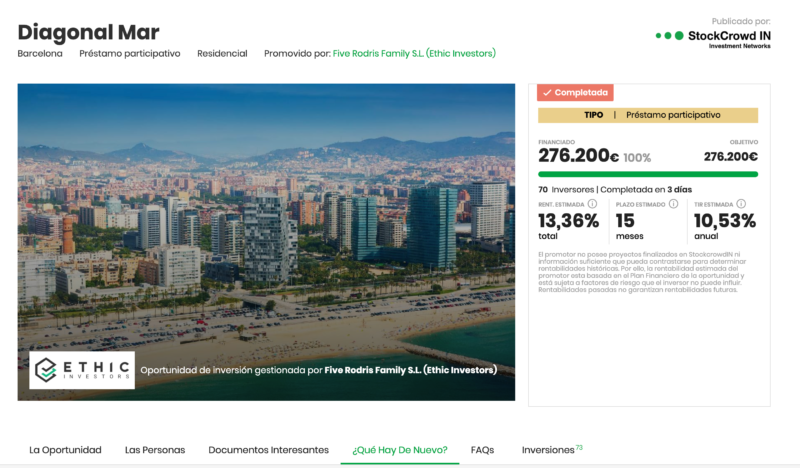Click the Barcelona location label

[40, 53]
